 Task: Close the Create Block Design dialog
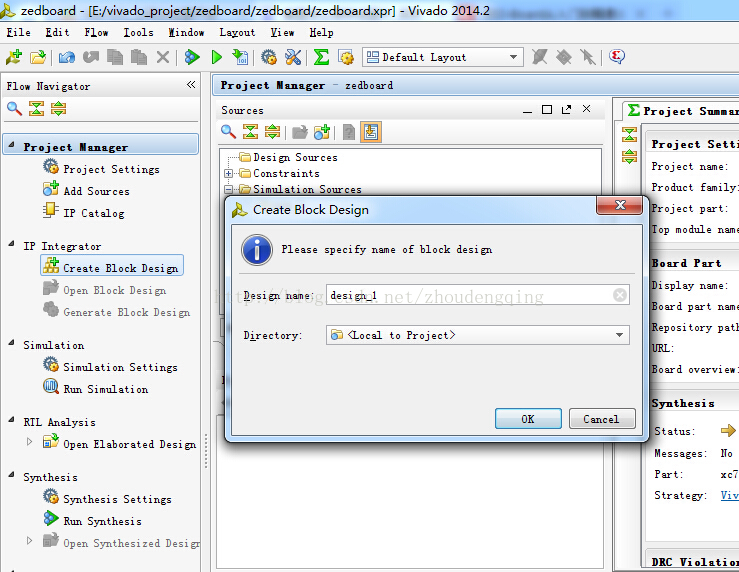619,205
